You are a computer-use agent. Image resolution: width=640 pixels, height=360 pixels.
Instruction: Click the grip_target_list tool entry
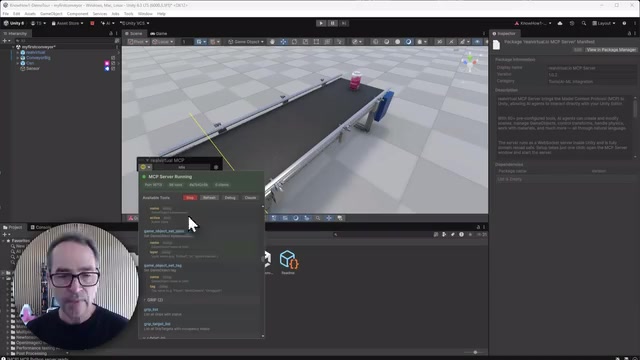point(157,324)
